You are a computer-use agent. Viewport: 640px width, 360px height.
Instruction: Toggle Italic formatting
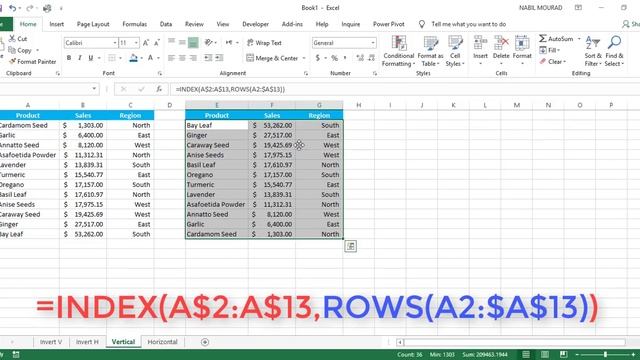pyautogui.click(x=80, y=58)
